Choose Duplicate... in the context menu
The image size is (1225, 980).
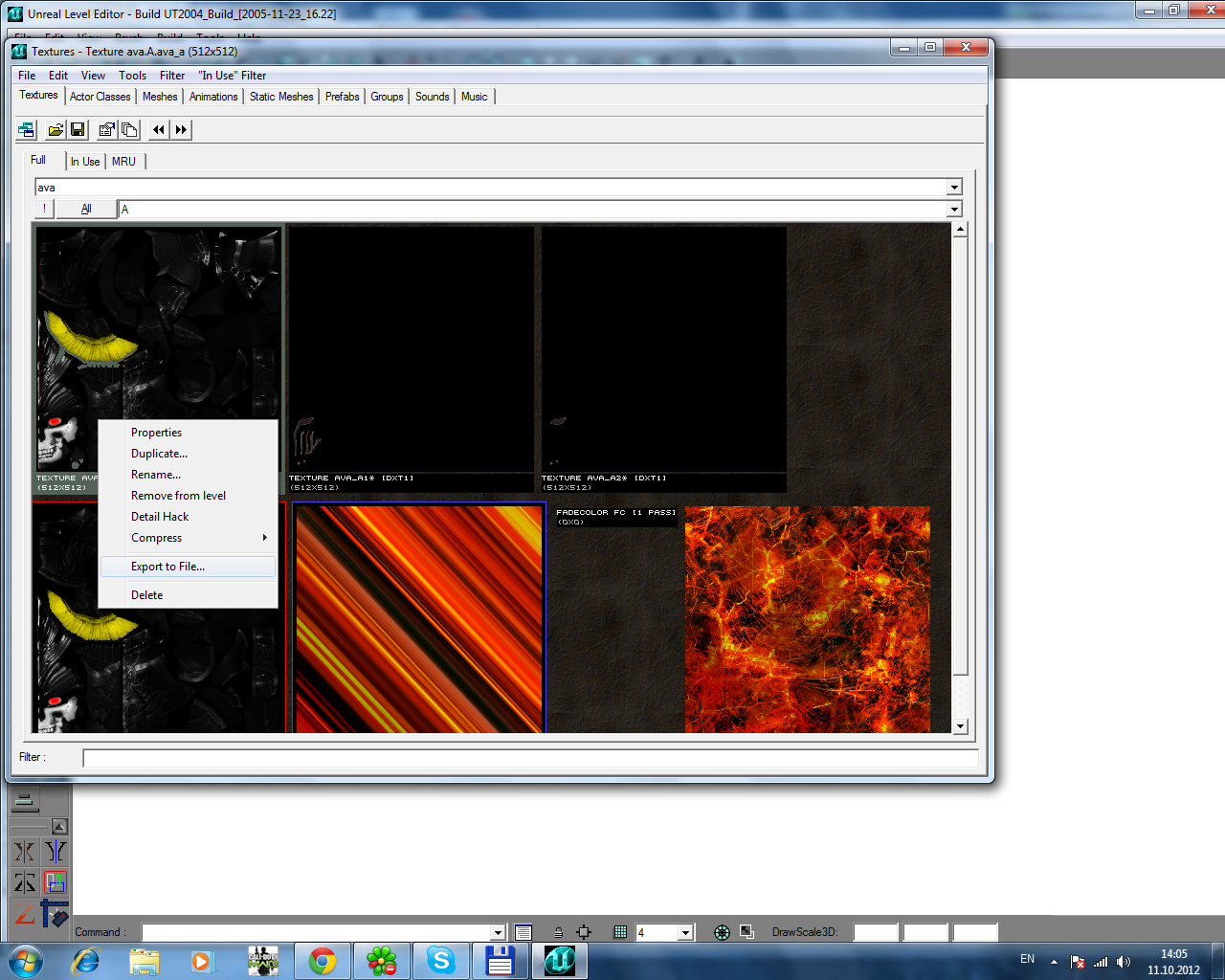[189, 454]
